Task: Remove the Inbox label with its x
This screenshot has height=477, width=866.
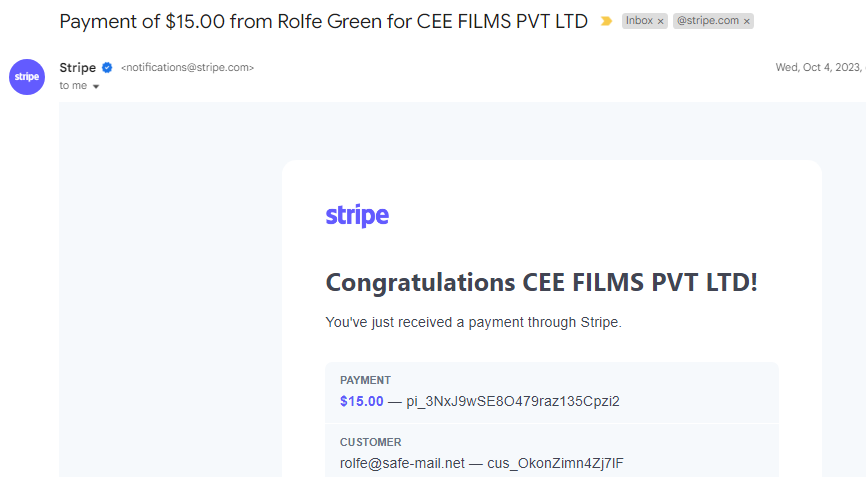Action: point(661,22)
